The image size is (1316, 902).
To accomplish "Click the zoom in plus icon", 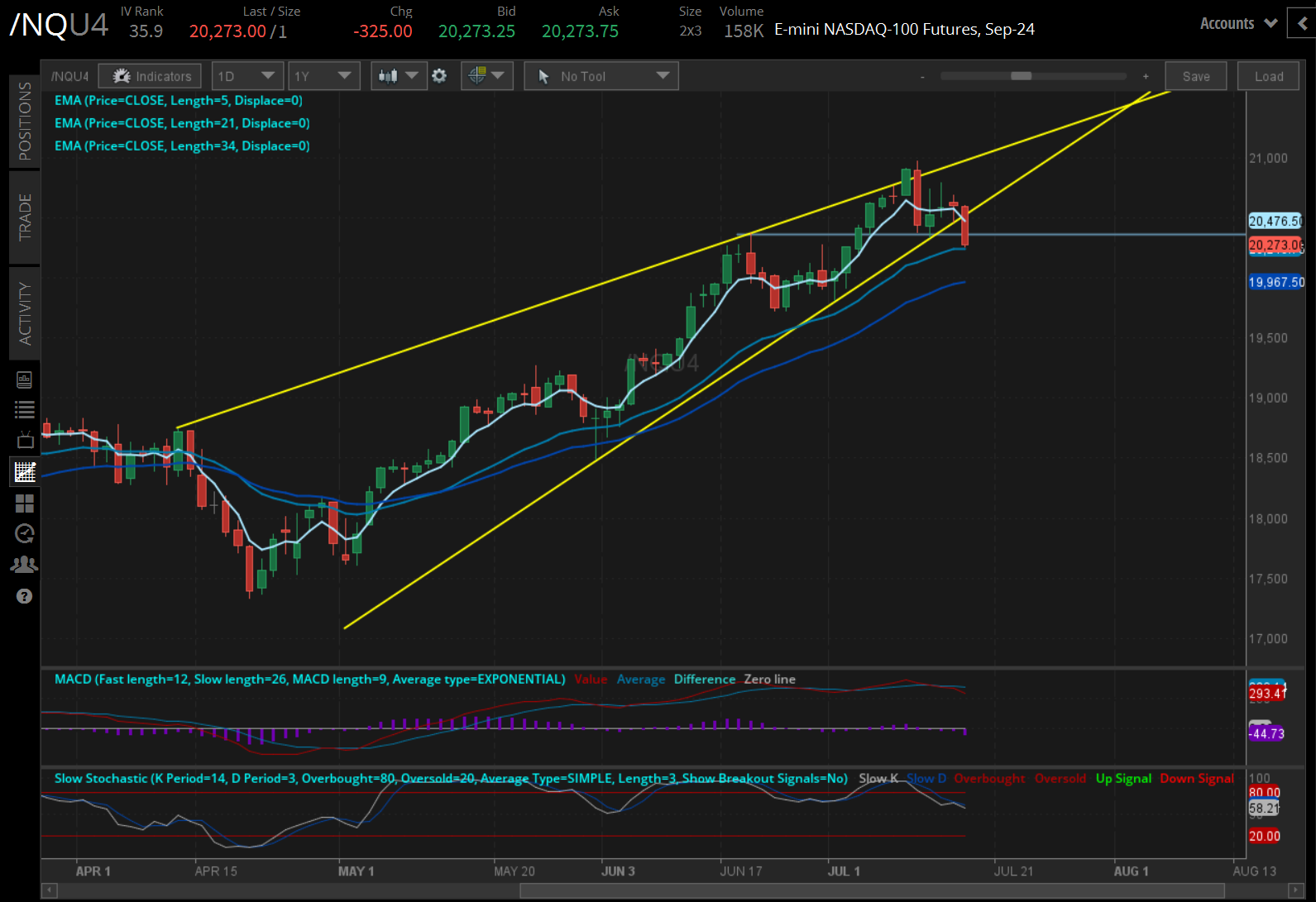I will click(1146, 76).
